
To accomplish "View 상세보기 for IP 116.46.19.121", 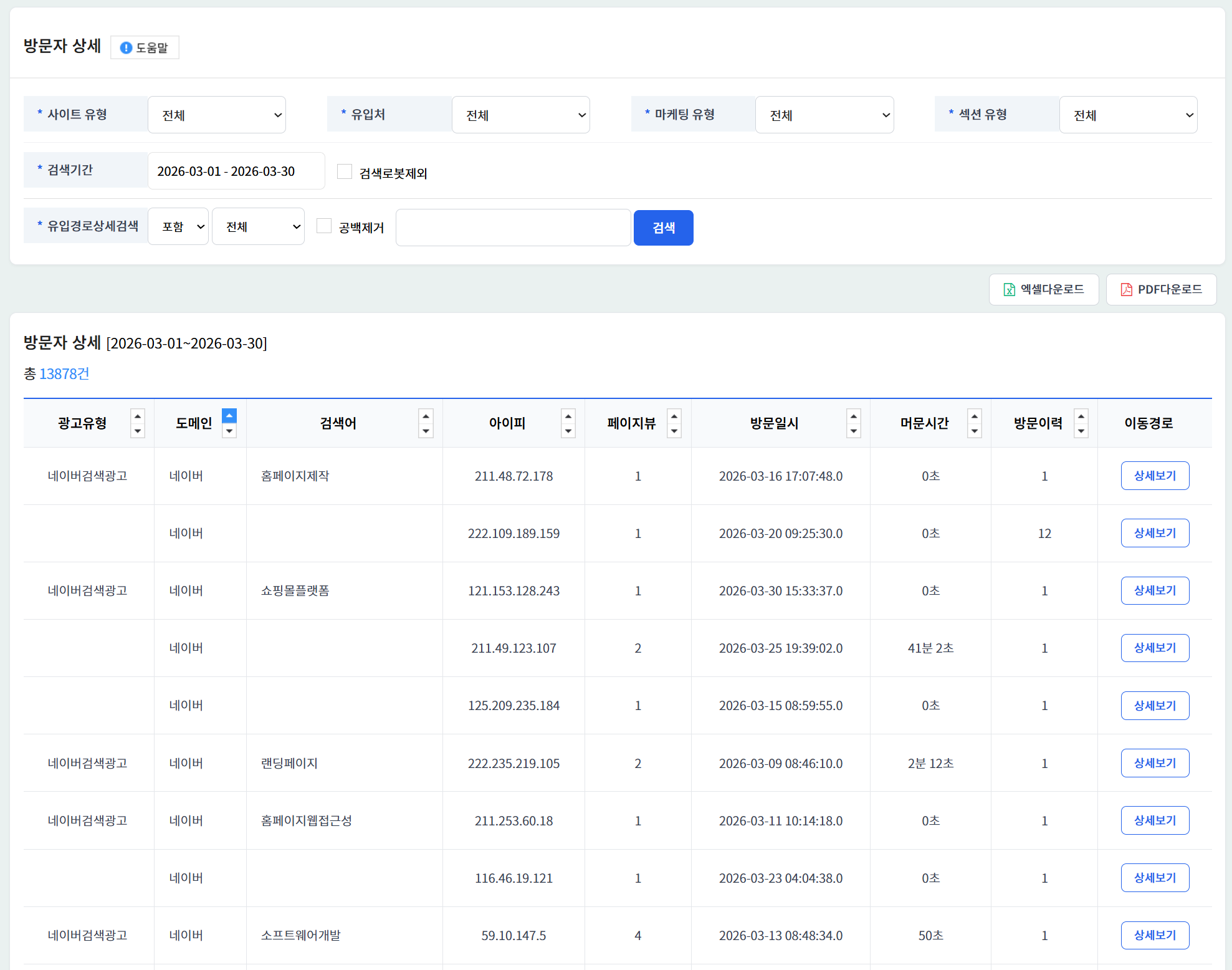I will coord(1155,878).
